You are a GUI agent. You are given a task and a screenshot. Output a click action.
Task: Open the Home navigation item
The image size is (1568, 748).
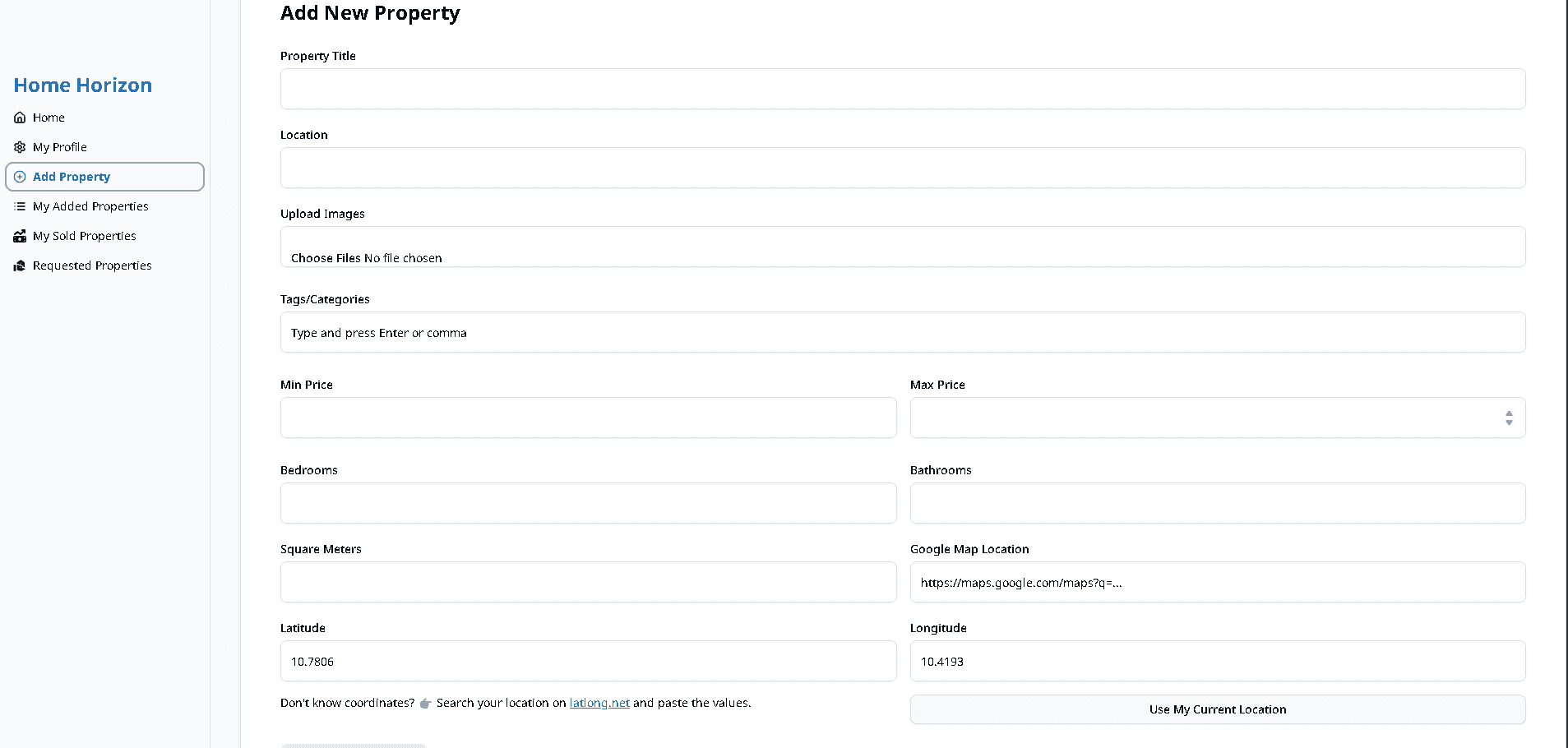(48, 118)
